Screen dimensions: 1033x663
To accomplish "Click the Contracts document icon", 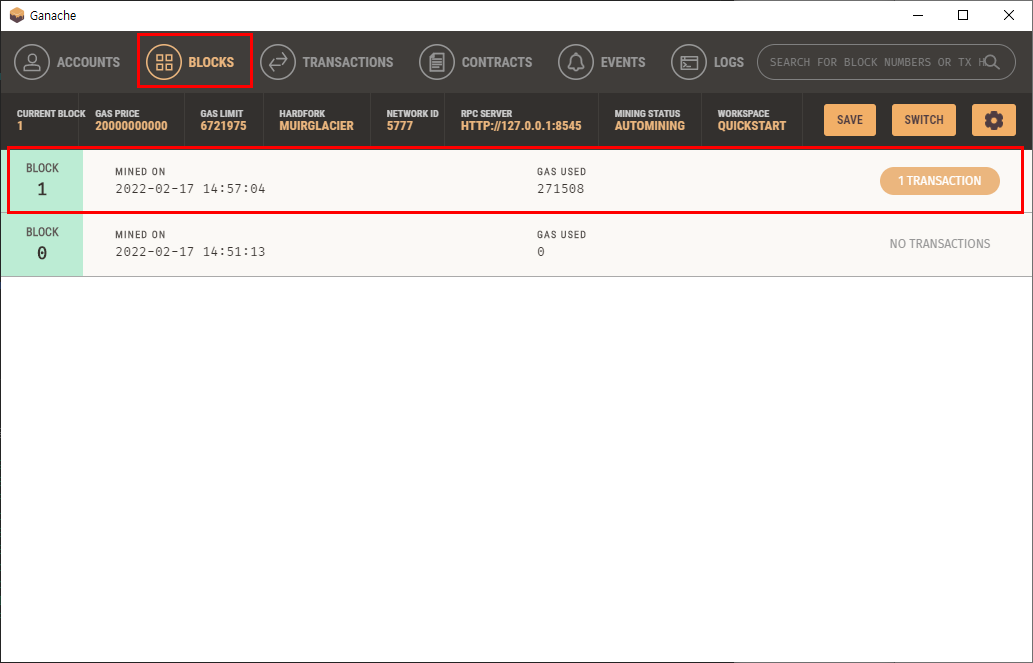I will 437,62.
